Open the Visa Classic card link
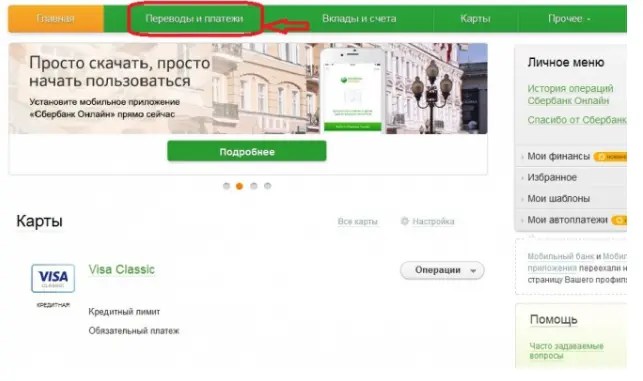 click(x=122, y=269)
